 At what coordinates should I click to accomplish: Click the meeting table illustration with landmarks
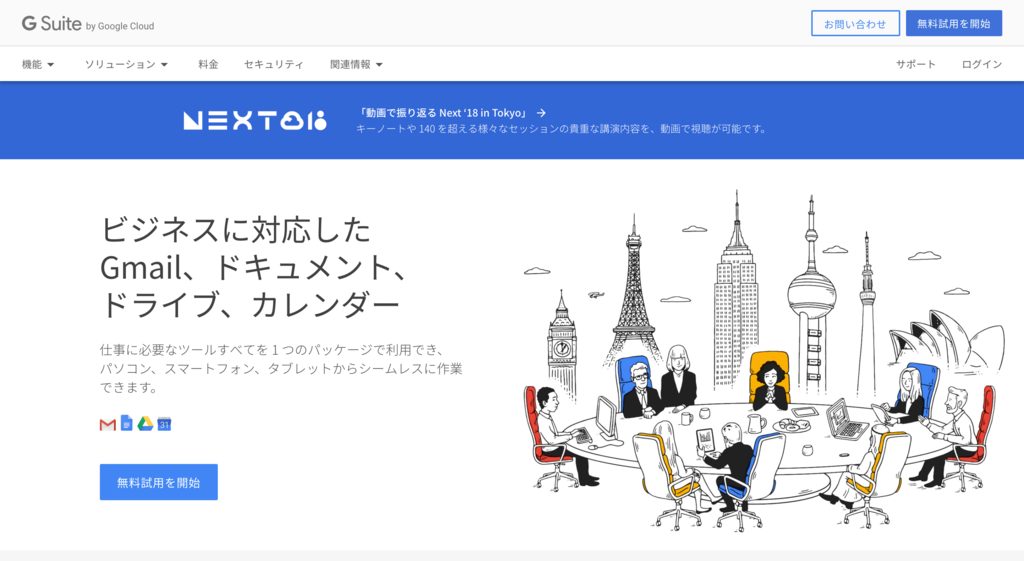click(x=764, y=361)
